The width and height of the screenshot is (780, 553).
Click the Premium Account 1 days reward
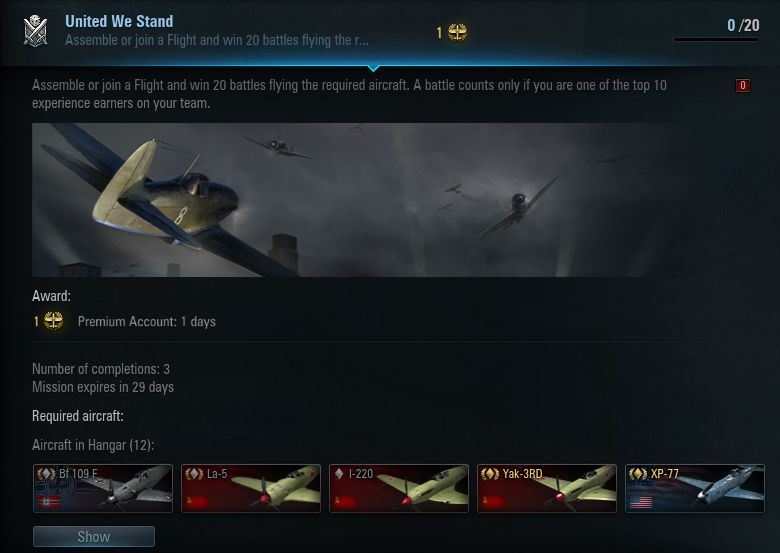(147, 322)
